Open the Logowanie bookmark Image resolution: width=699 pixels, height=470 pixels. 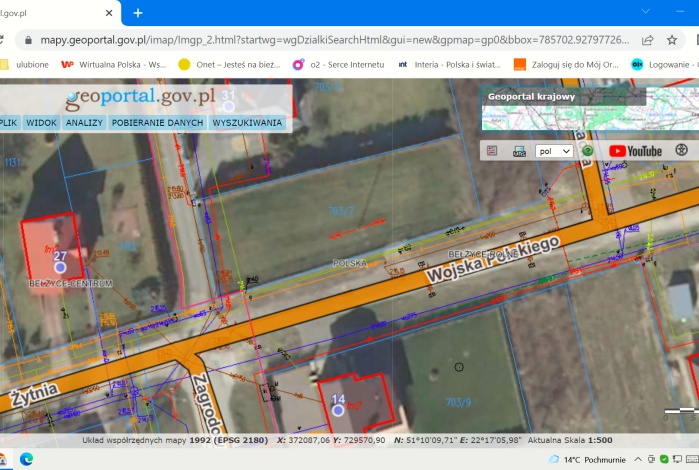coord(665,65)
